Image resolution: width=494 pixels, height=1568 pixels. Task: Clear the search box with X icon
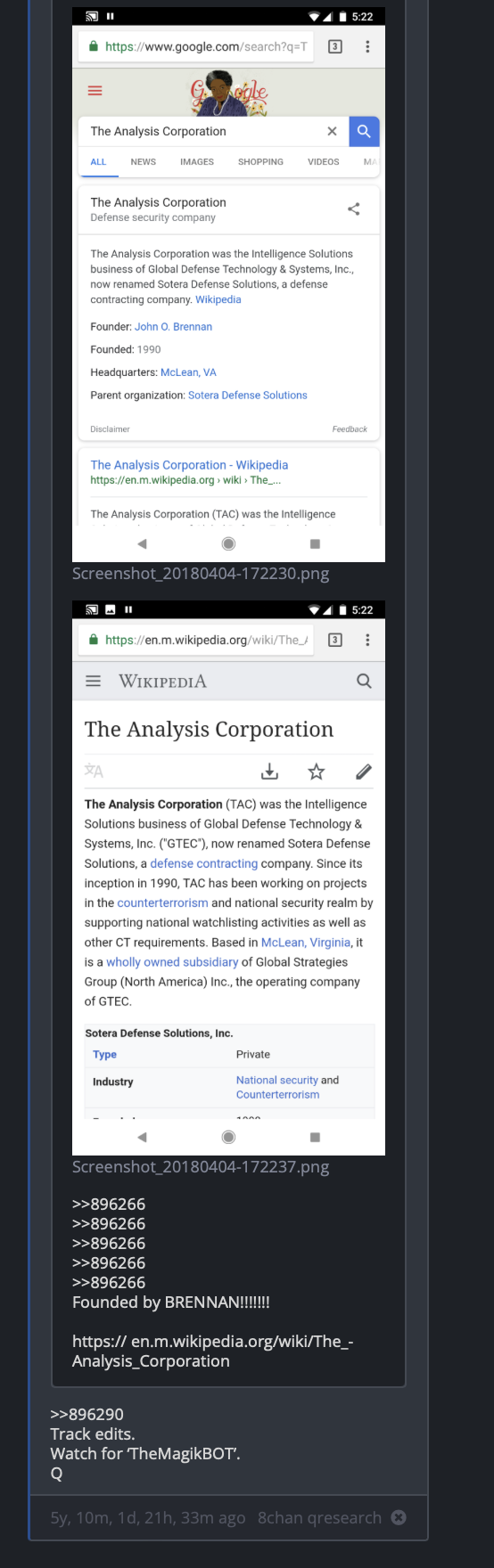332,131
